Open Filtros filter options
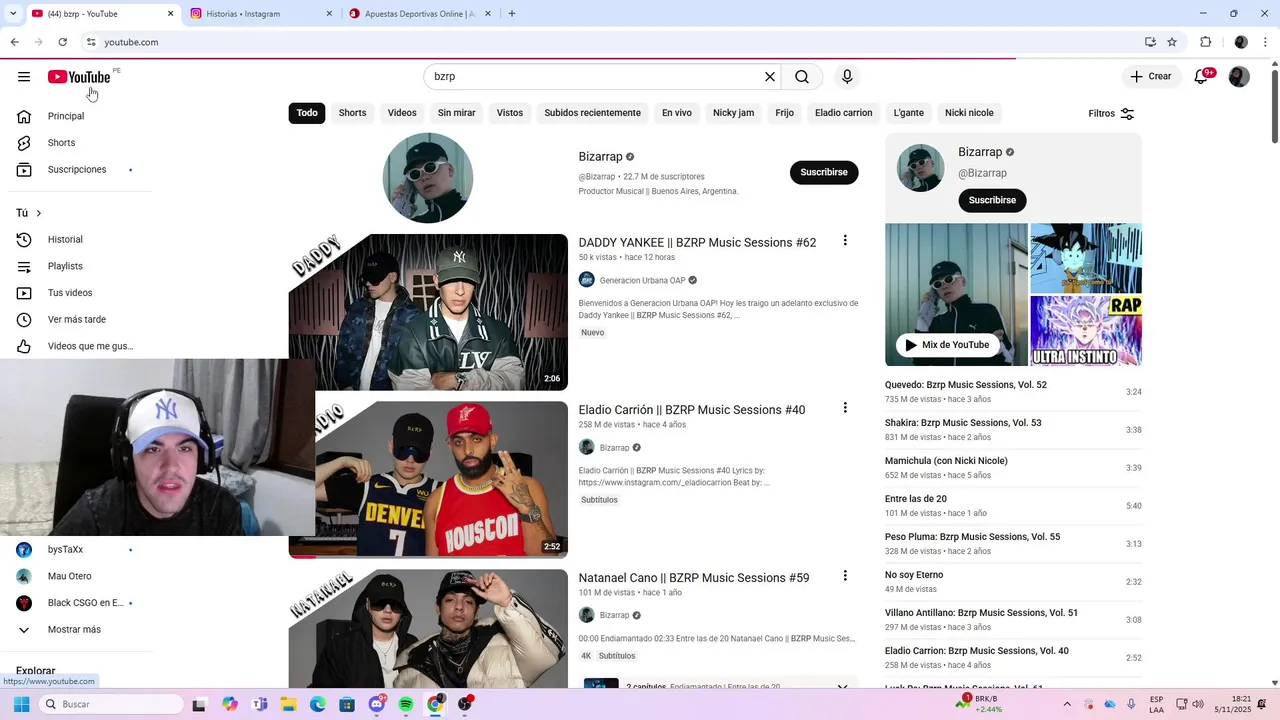This screenshot has width=1280, height=720. [x=1111, y=114]
